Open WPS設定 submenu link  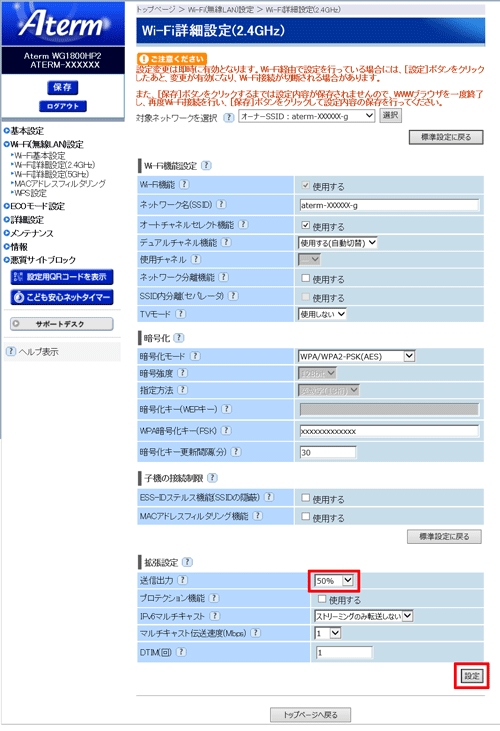point(30,193)
